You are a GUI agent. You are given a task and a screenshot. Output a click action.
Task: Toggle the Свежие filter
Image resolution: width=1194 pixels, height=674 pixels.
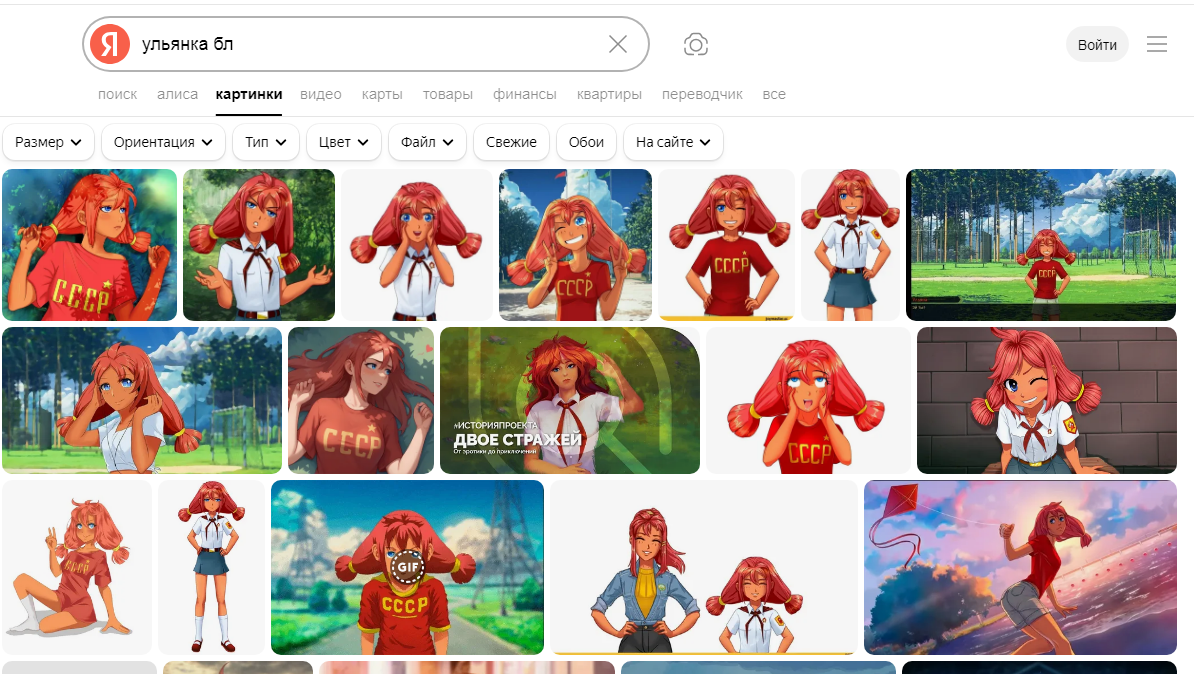coord(511,142)
